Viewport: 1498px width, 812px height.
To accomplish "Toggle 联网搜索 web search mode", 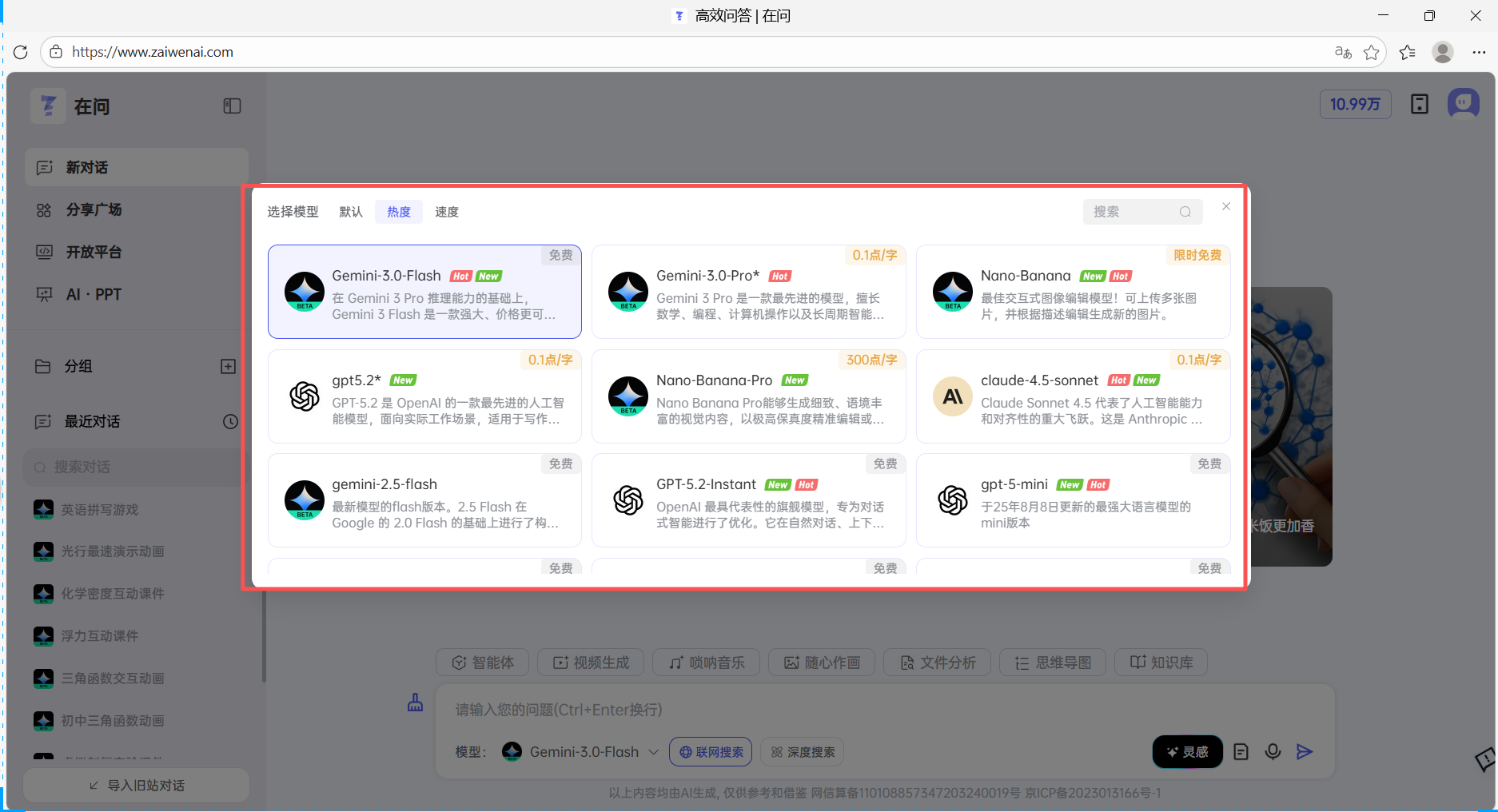I will 710,751.
